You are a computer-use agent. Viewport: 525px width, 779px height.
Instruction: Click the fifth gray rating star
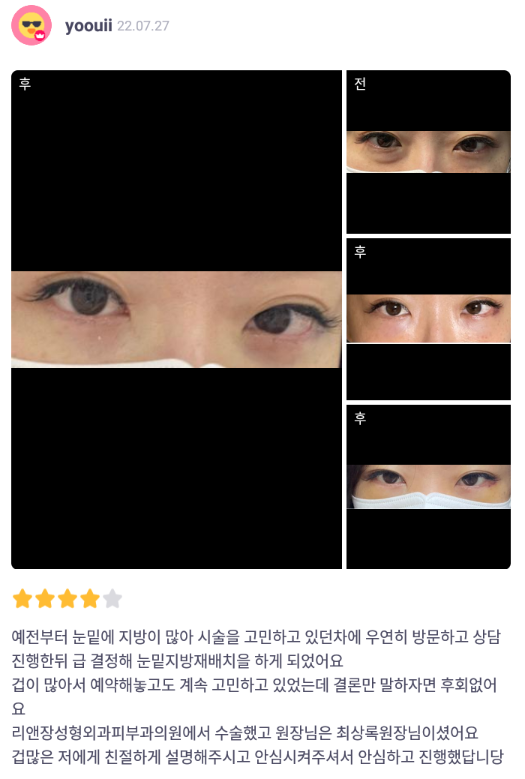point(112,599)
